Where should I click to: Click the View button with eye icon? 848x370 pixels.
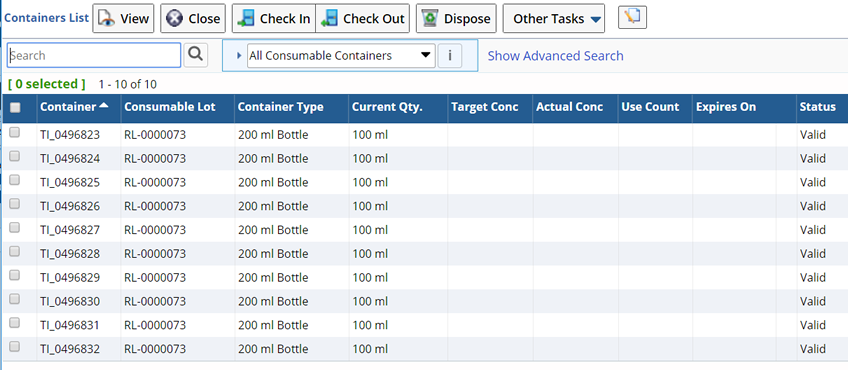(123, 18)
